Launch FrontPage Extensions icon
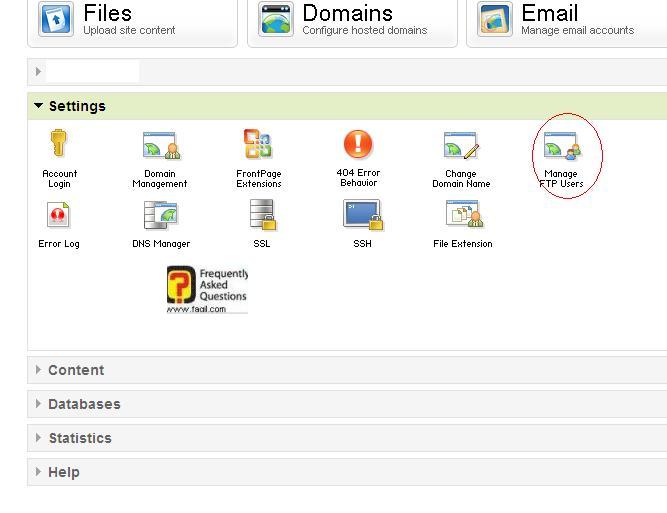667x513 pixels. 258,146
